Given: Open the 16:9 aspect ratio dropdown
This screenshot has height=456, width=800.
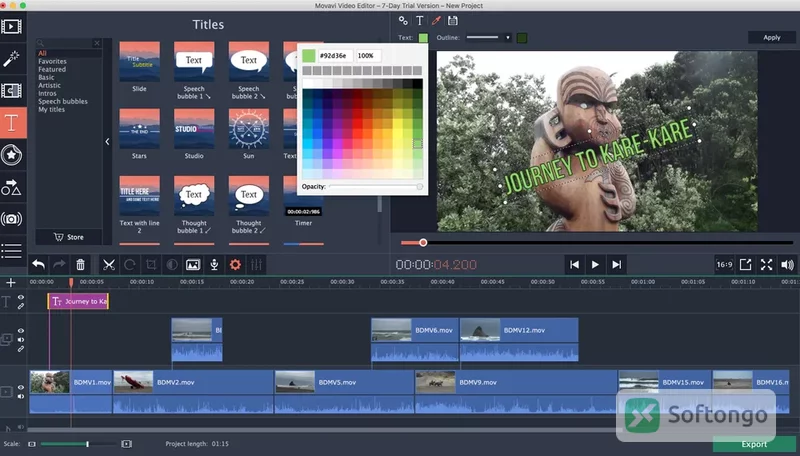Looking at the screenshot, I should (724, 264).
